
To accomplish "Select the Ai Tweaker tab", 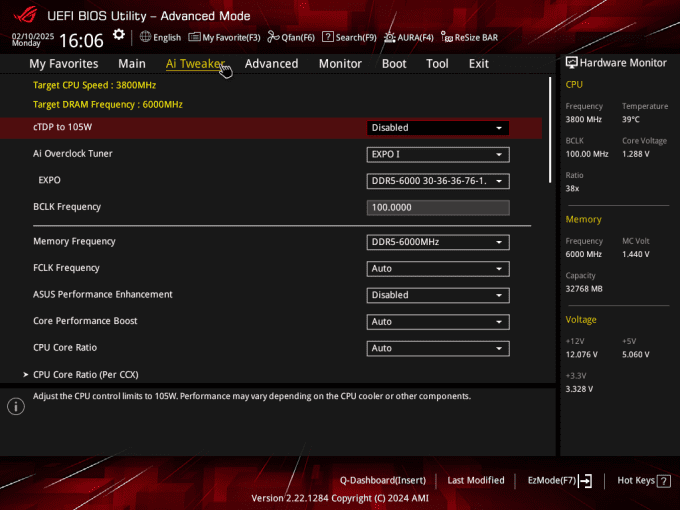I will tap(195, 64).
